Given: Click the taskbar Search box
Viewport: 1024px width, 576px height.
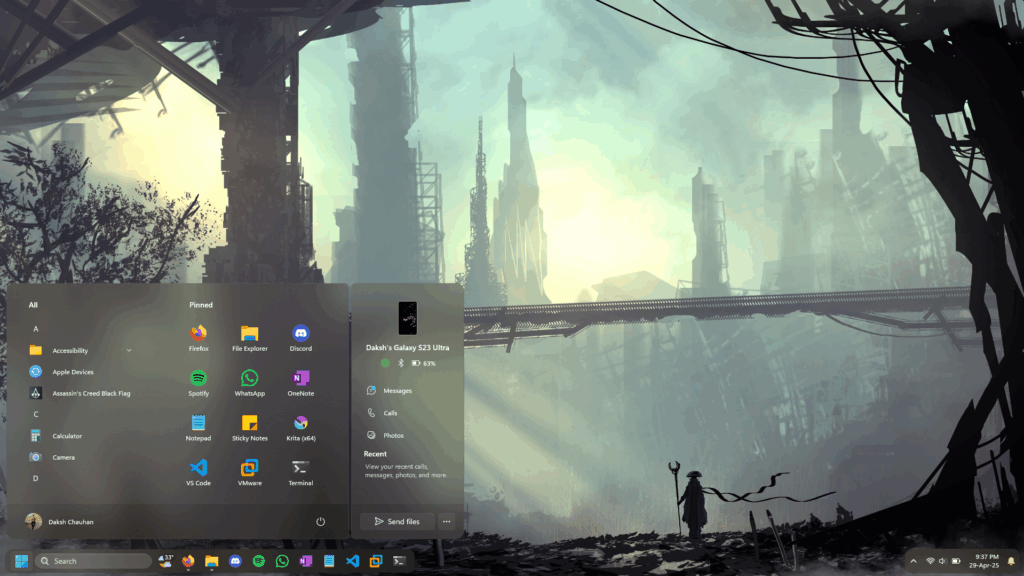Looking at the screenshot, I should [93, 561].
